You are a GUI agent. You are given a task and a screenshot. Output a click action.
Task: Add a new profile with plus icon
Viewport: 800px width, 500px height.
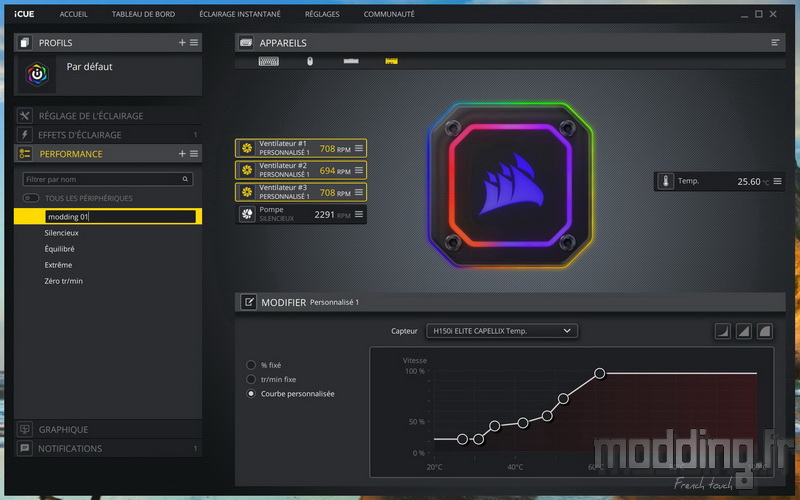click(x=182, y=43)
